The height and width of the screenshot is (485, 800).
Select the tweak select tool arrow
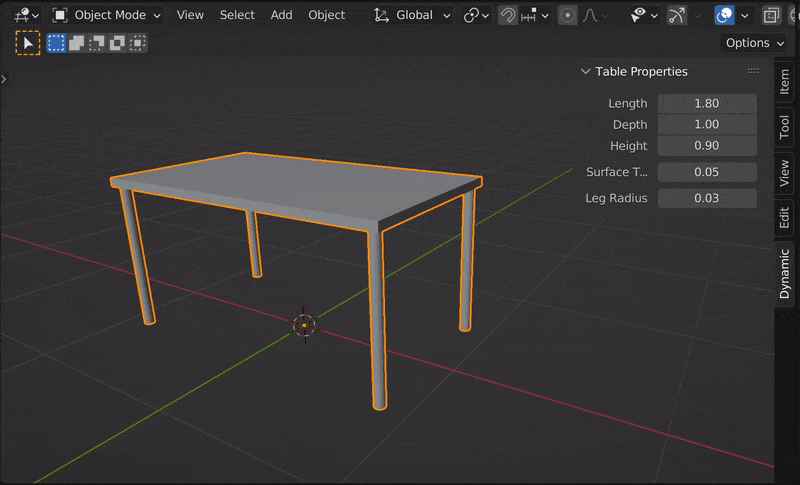pyautogui.click(x=28, y=43)
